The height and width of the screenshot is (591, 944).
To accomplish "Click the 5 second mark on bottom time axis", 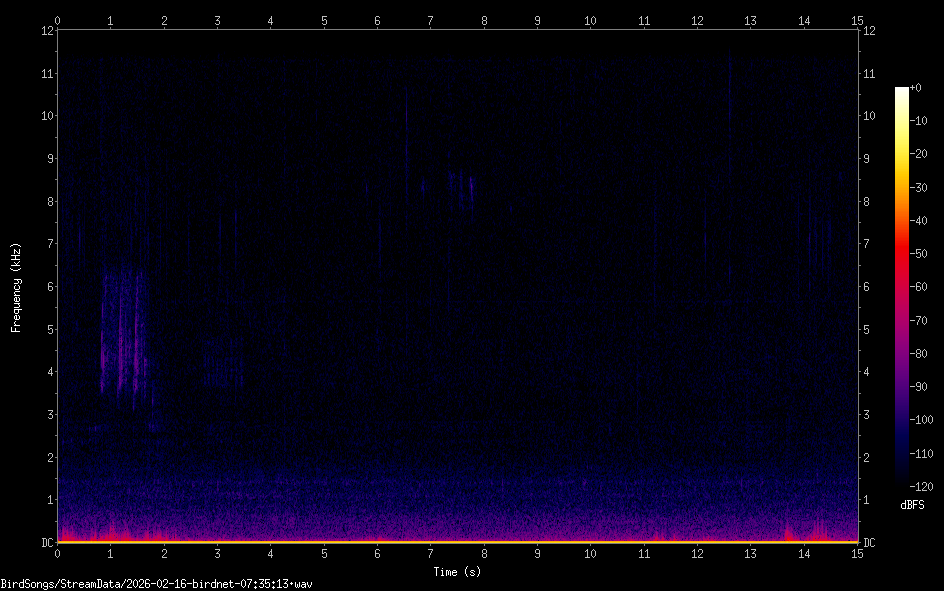I will pos(324,553).
